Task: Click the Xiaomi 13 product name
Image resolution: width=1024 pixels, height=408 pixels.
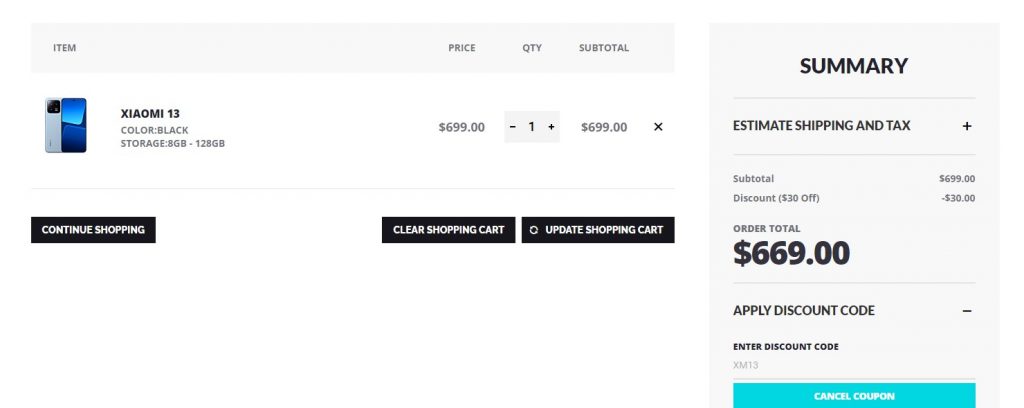Action: point(150,114)
